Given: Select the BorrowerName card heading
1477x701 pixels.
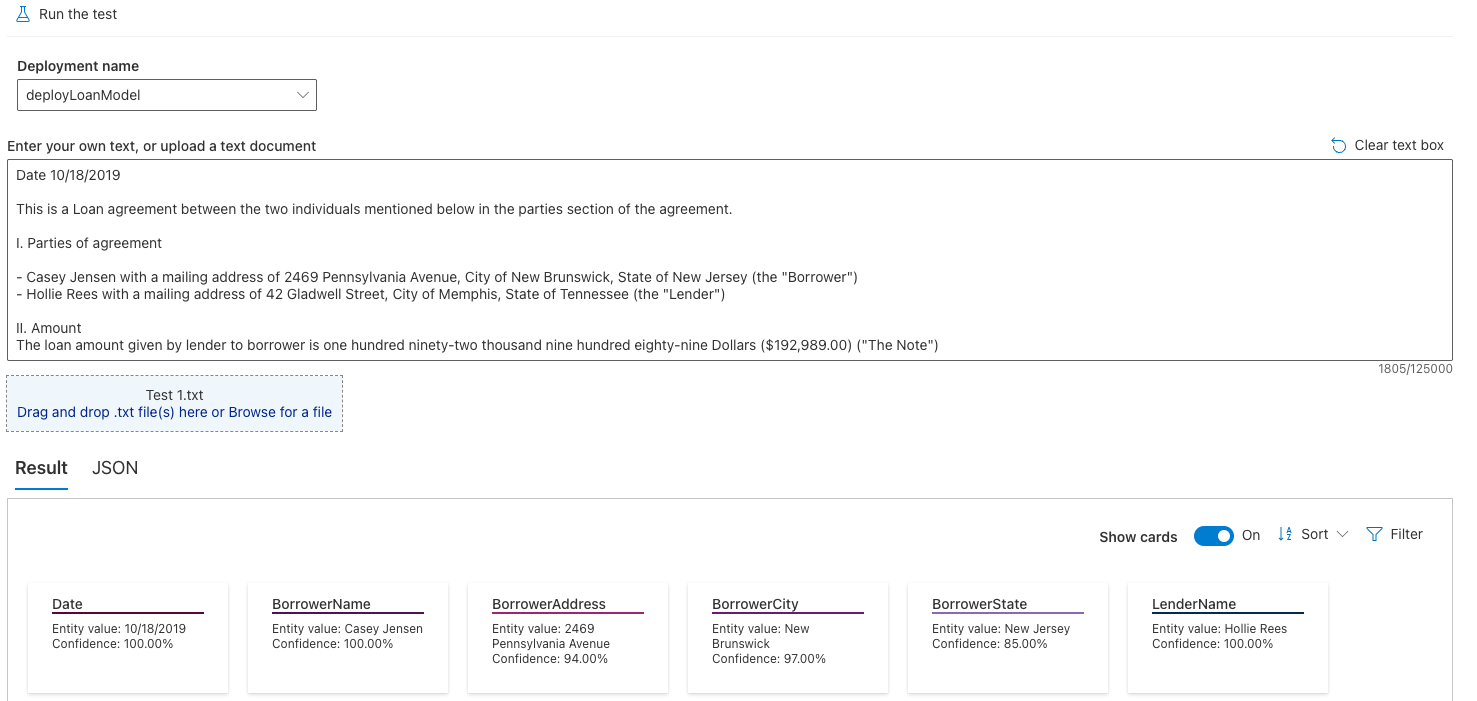Looking at the screenshot, I should (x=321, y=604).
